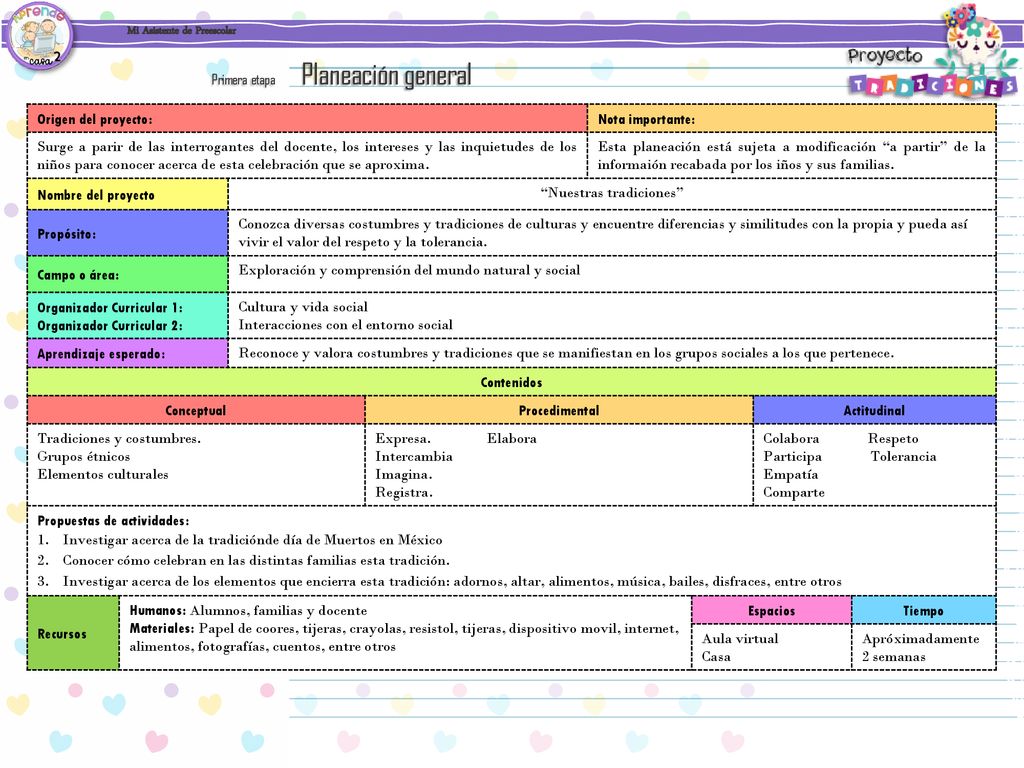Select "Exploración y comprensión del mundo natural y social"
The height and width of the screenshot is (768, 1024).
pos(409,270)
